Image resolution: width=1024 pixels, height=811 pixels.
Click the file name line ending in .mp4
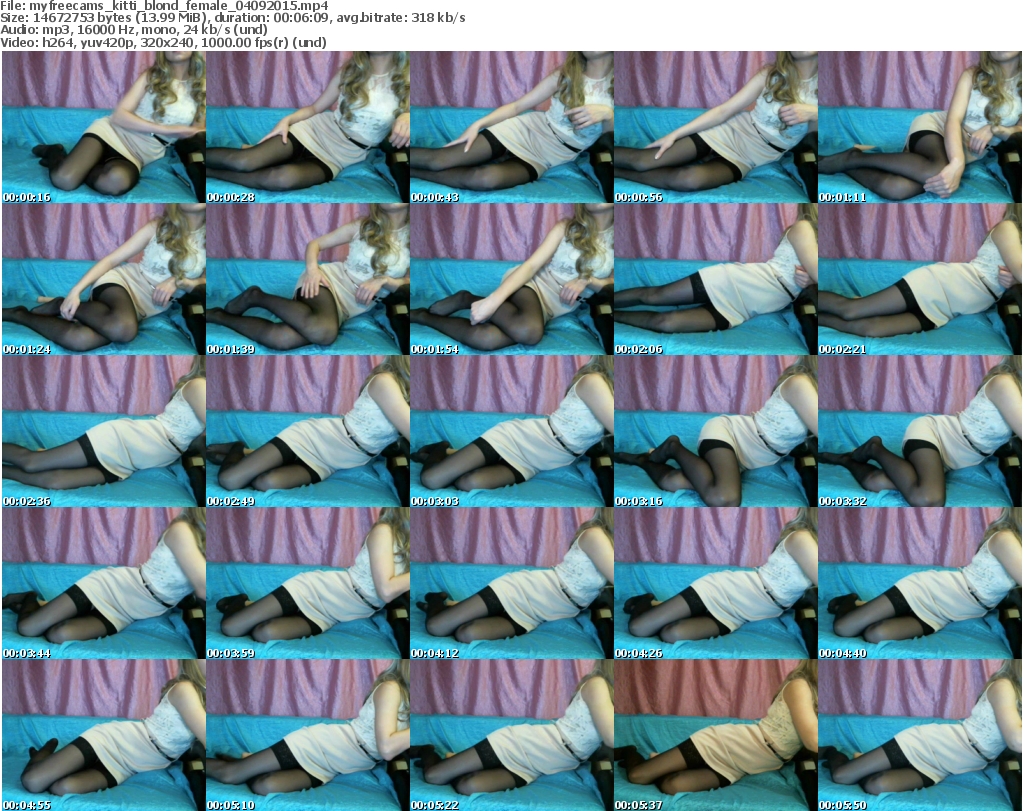click(165, 6)
